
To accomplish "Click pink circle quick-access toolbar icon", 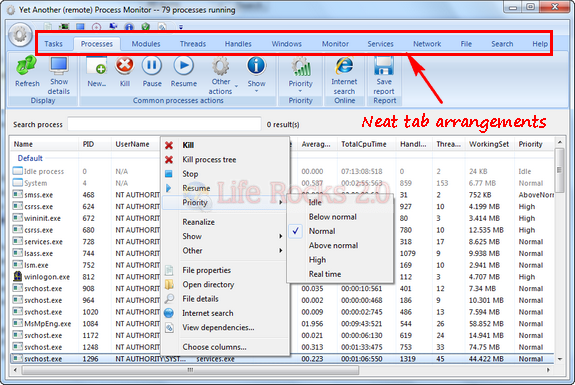I will tap(96, 27).
